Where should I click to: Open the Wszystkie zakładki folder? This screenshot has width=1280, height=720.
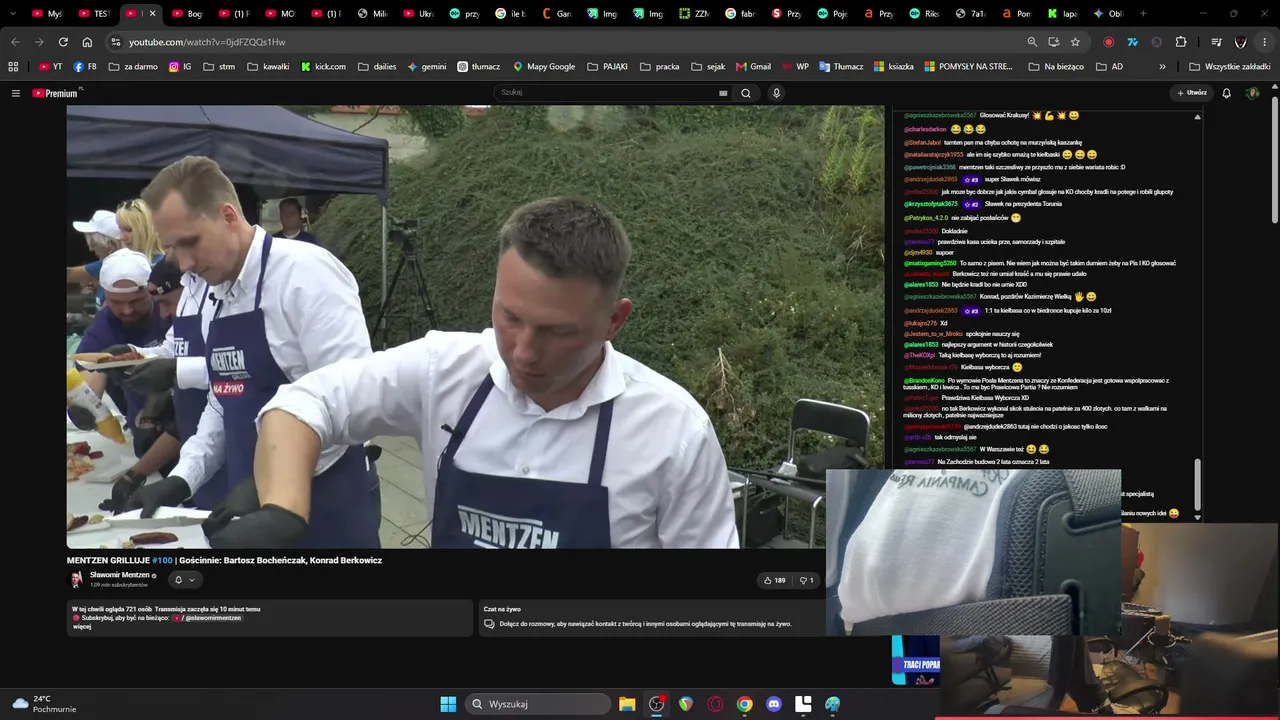1230,67
